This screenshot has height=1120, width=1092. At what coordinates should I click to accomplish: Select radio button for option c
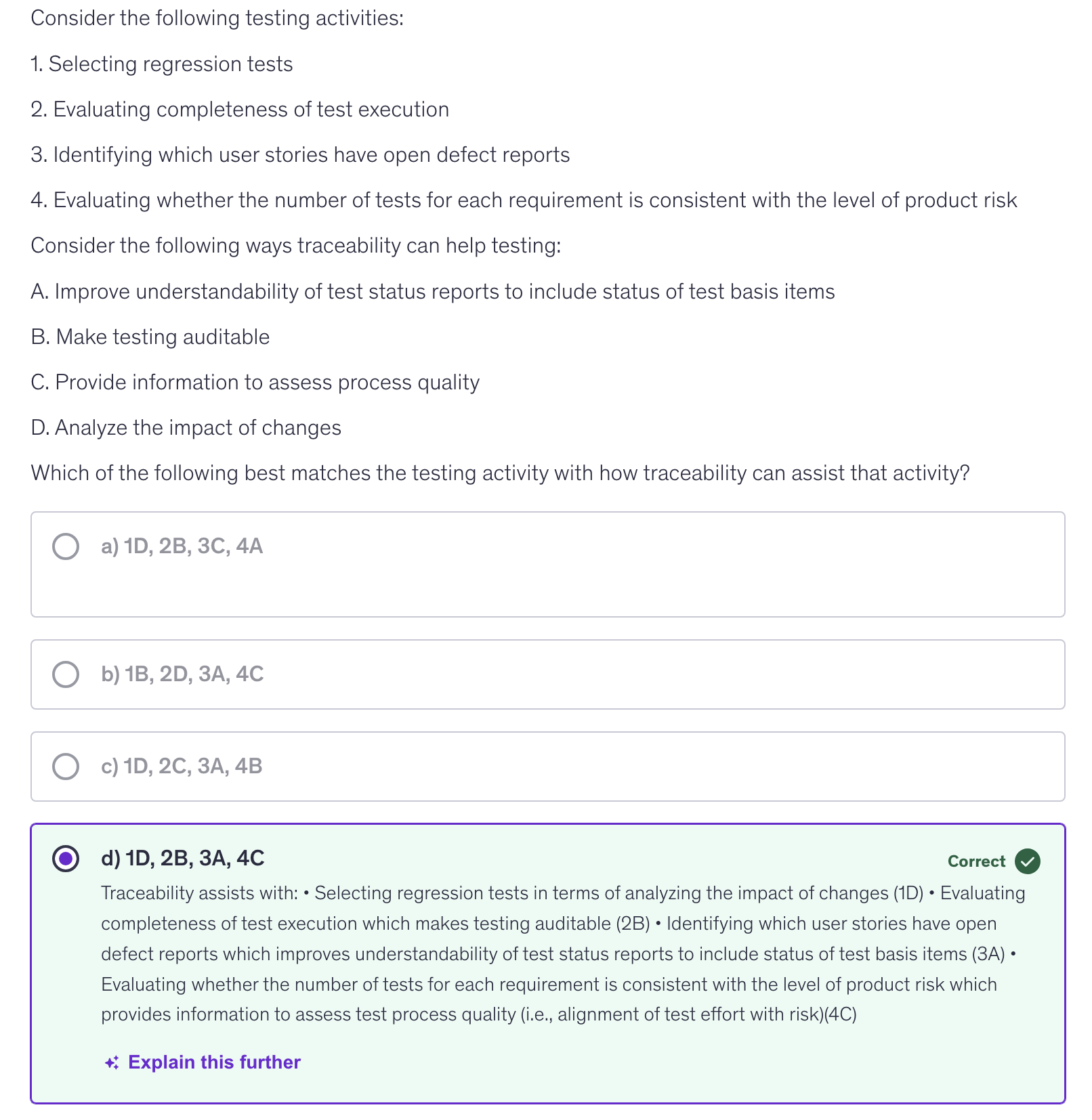tap(66, 767)
